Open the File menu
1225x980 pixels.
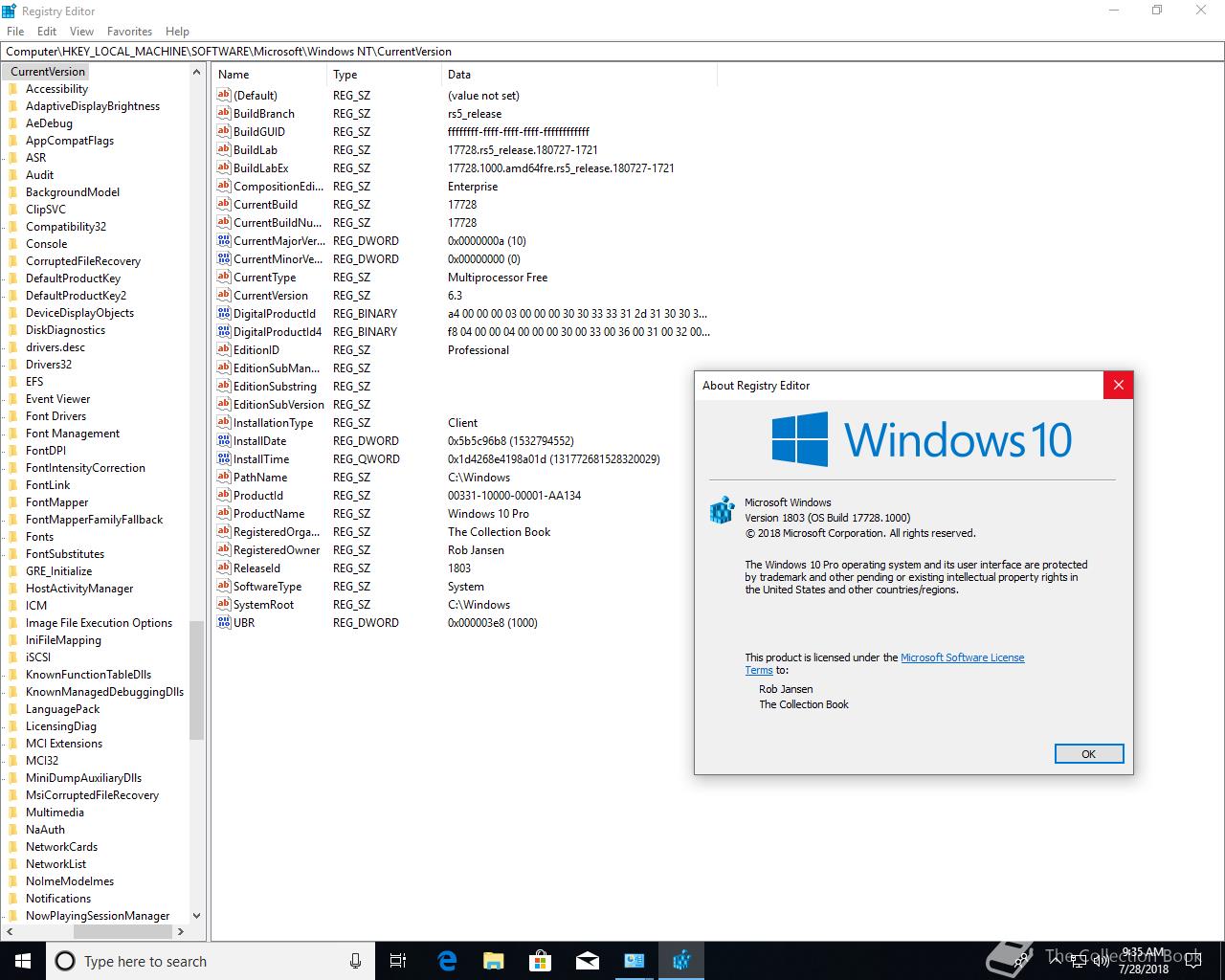15,31
